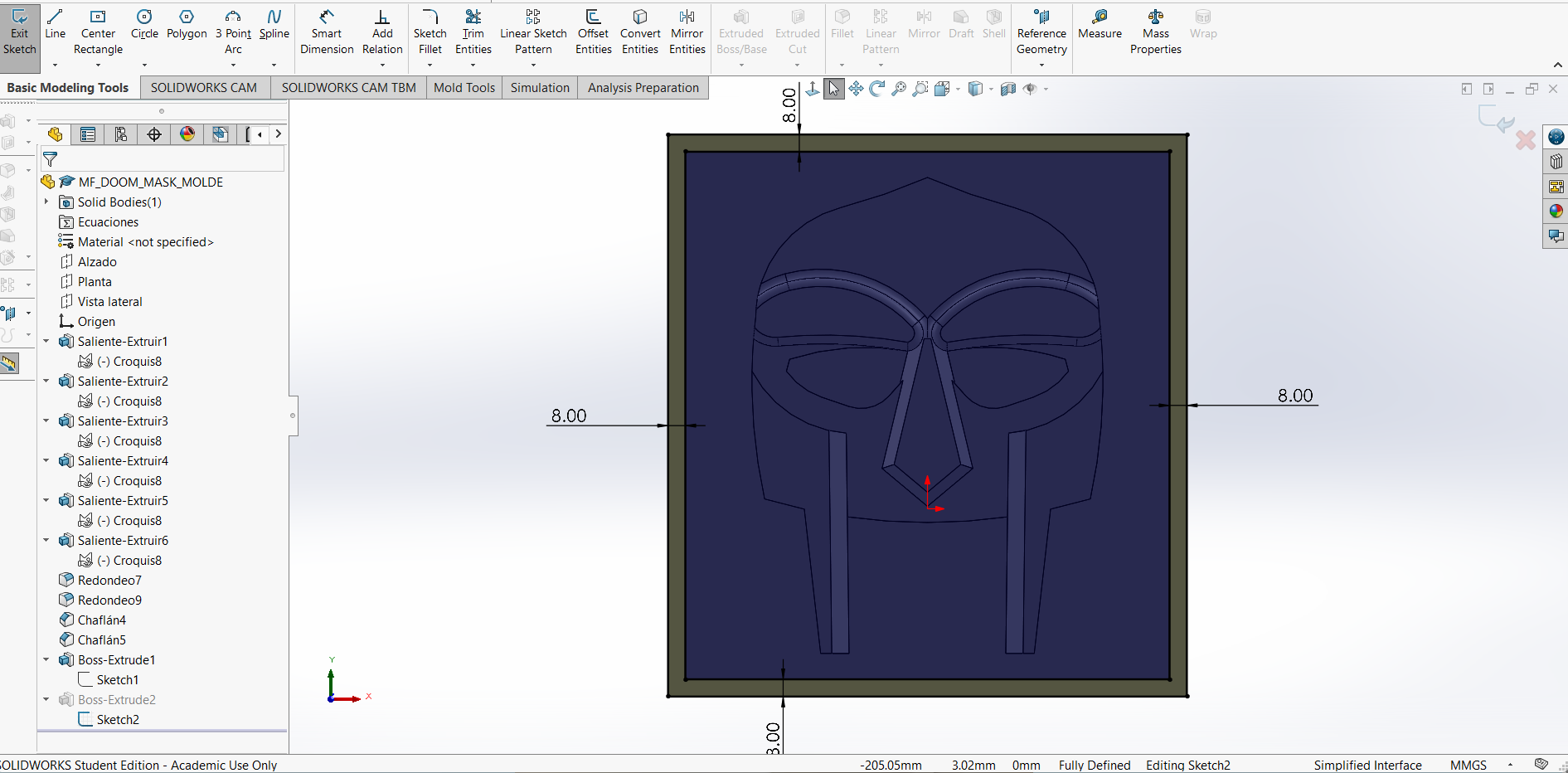The width and height of the screenshot is (1568, 773).
Task: Select the Sketch Fillet tool
Action: 430,32
